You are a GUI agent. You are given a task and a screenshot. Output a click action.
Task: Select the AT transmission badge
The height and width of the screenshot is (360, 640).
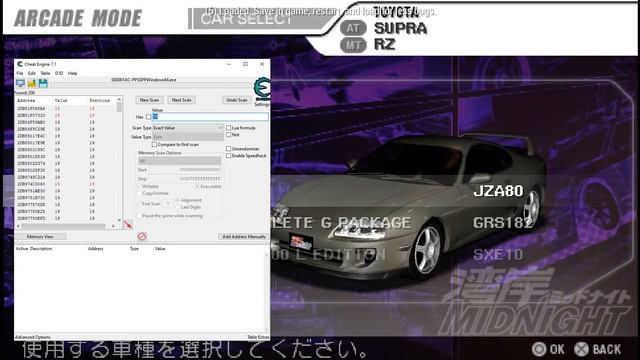pos(353,28)
